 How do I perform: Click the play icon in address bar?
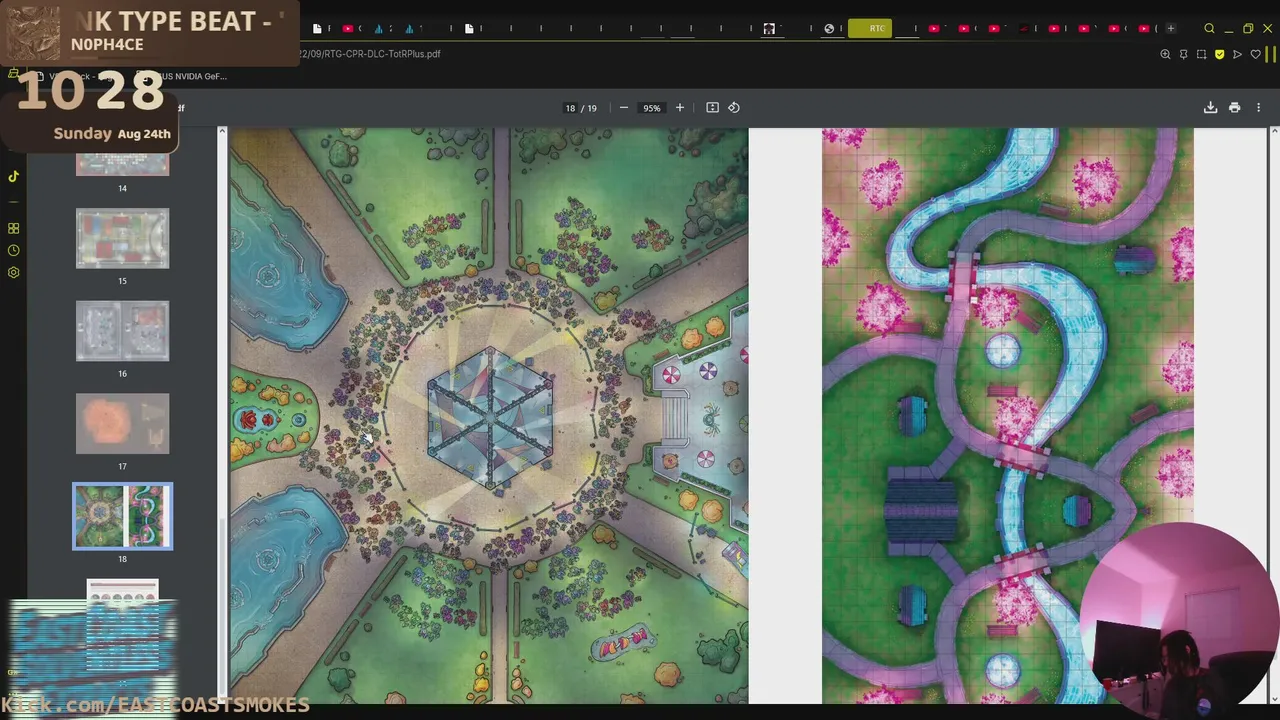[1237, 54]
